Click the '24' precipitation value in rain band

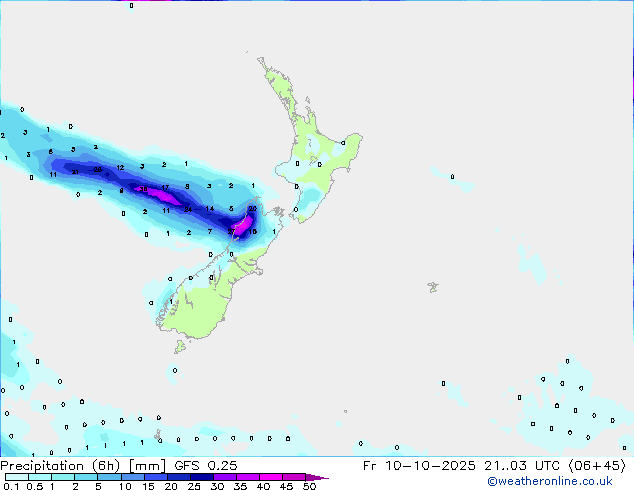pos(188,209)
